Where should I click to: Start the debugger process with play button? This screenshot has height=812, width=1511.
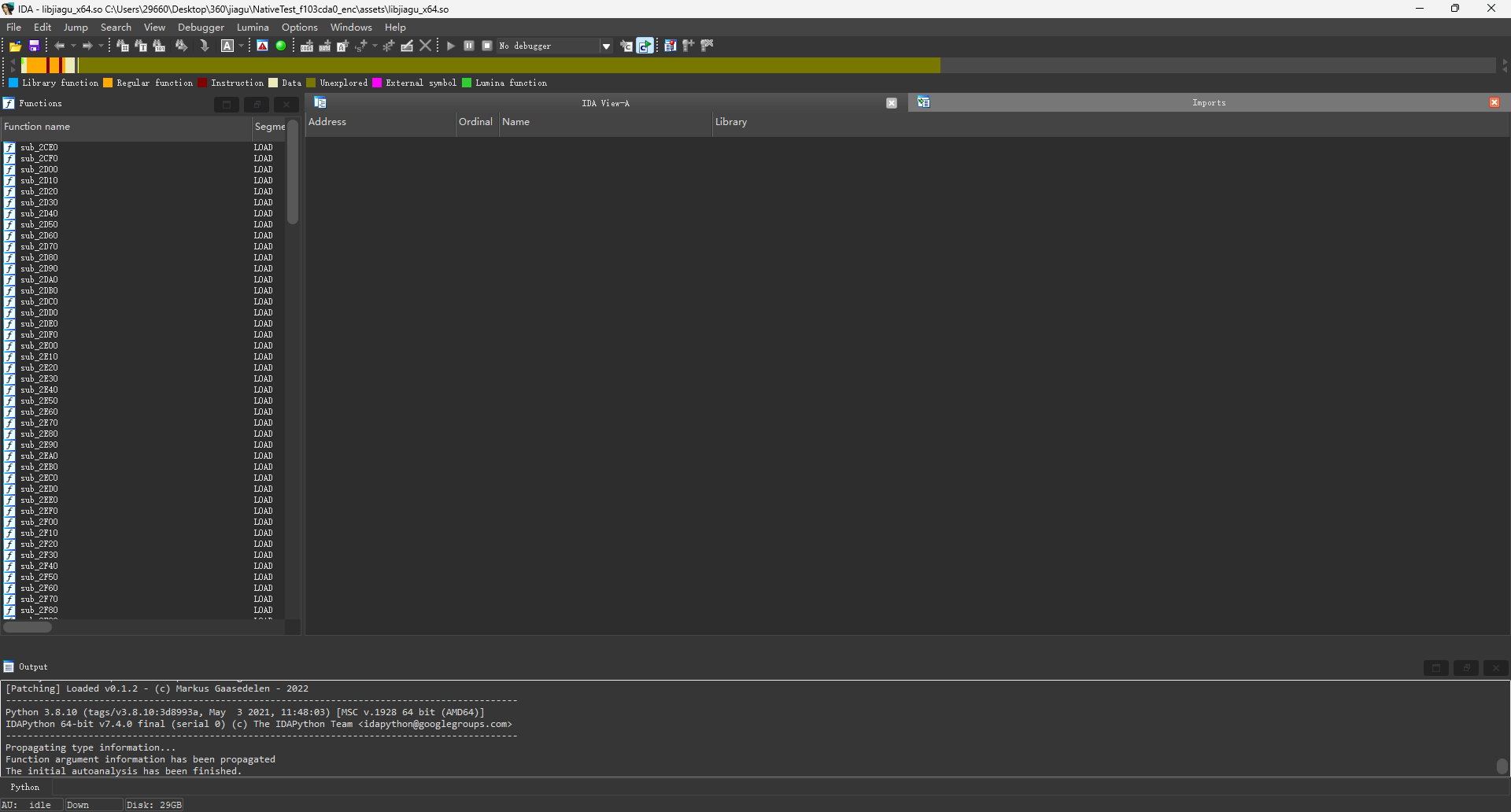point(451,46)
